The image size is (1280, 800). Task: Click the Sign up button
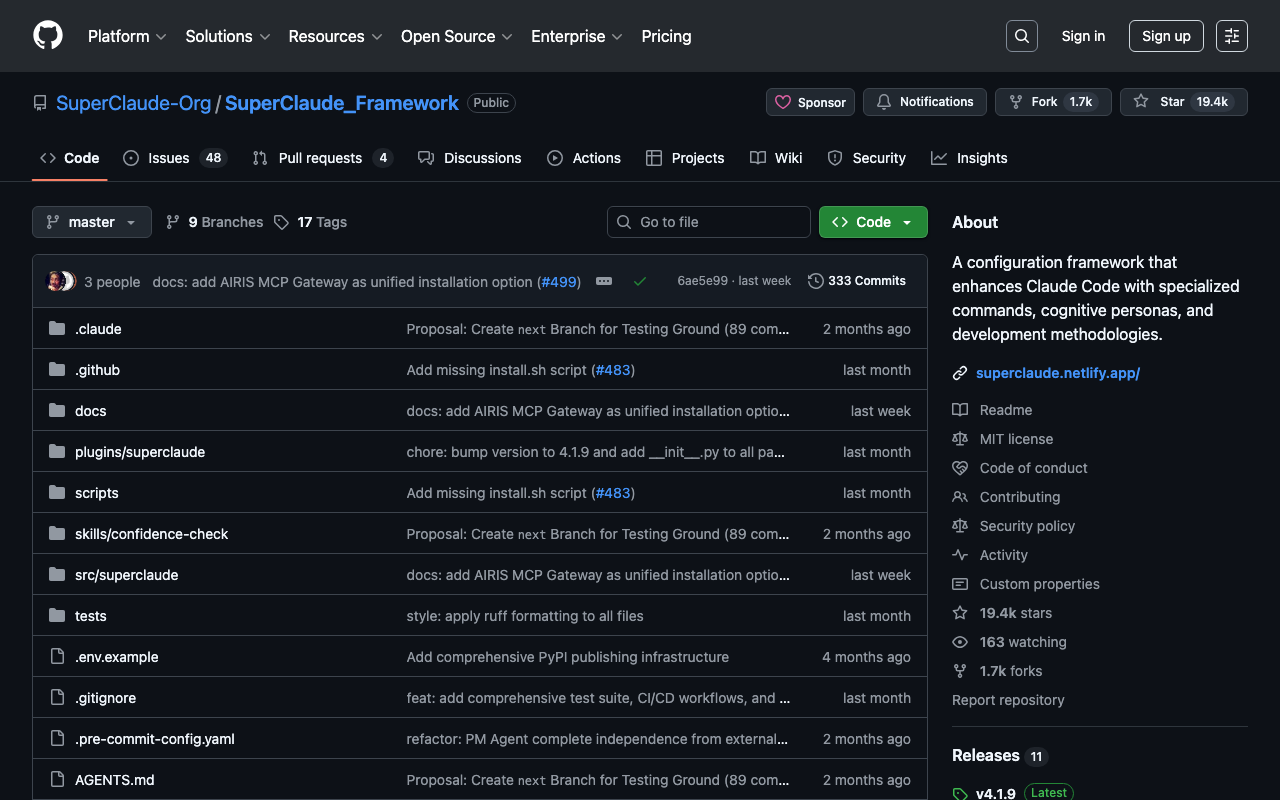point(1166,36)
